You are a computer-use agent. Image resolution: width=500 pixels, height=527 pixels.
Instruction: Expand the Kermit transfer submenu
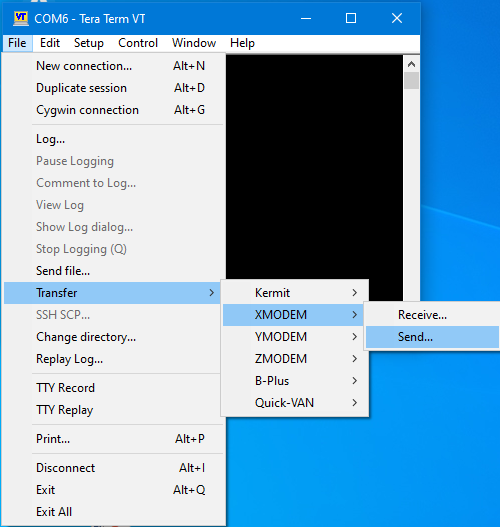click(295, 293)
